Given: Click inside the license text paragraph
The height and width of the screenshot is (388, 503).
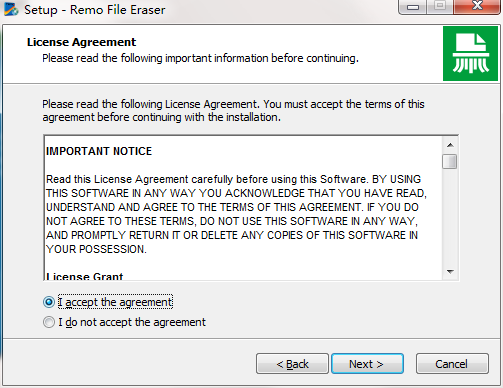Looking at the screenshot, I should click(x=236, y=214).
